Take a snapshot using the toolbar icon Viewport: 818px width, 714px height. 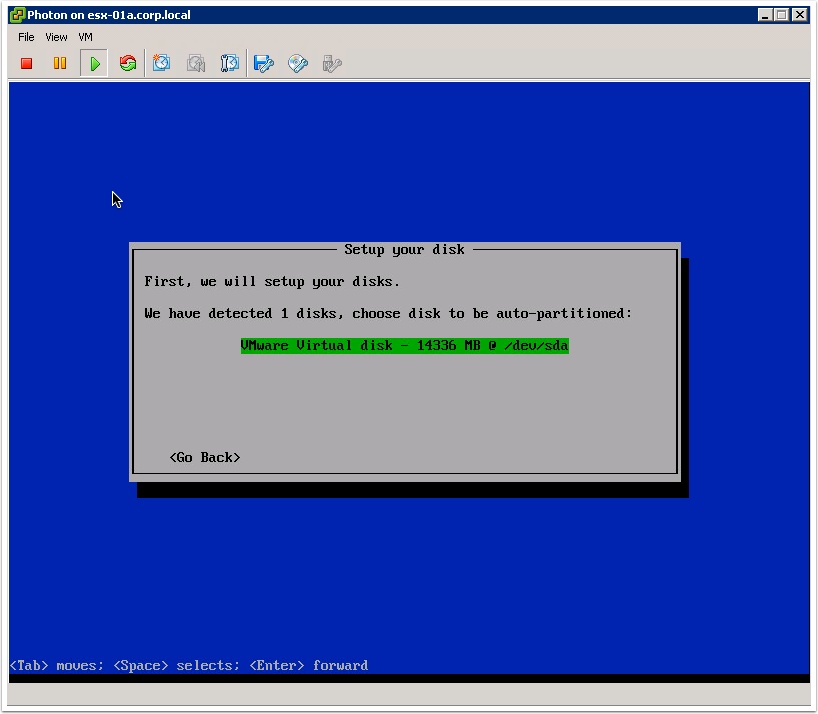coord(161,64)
